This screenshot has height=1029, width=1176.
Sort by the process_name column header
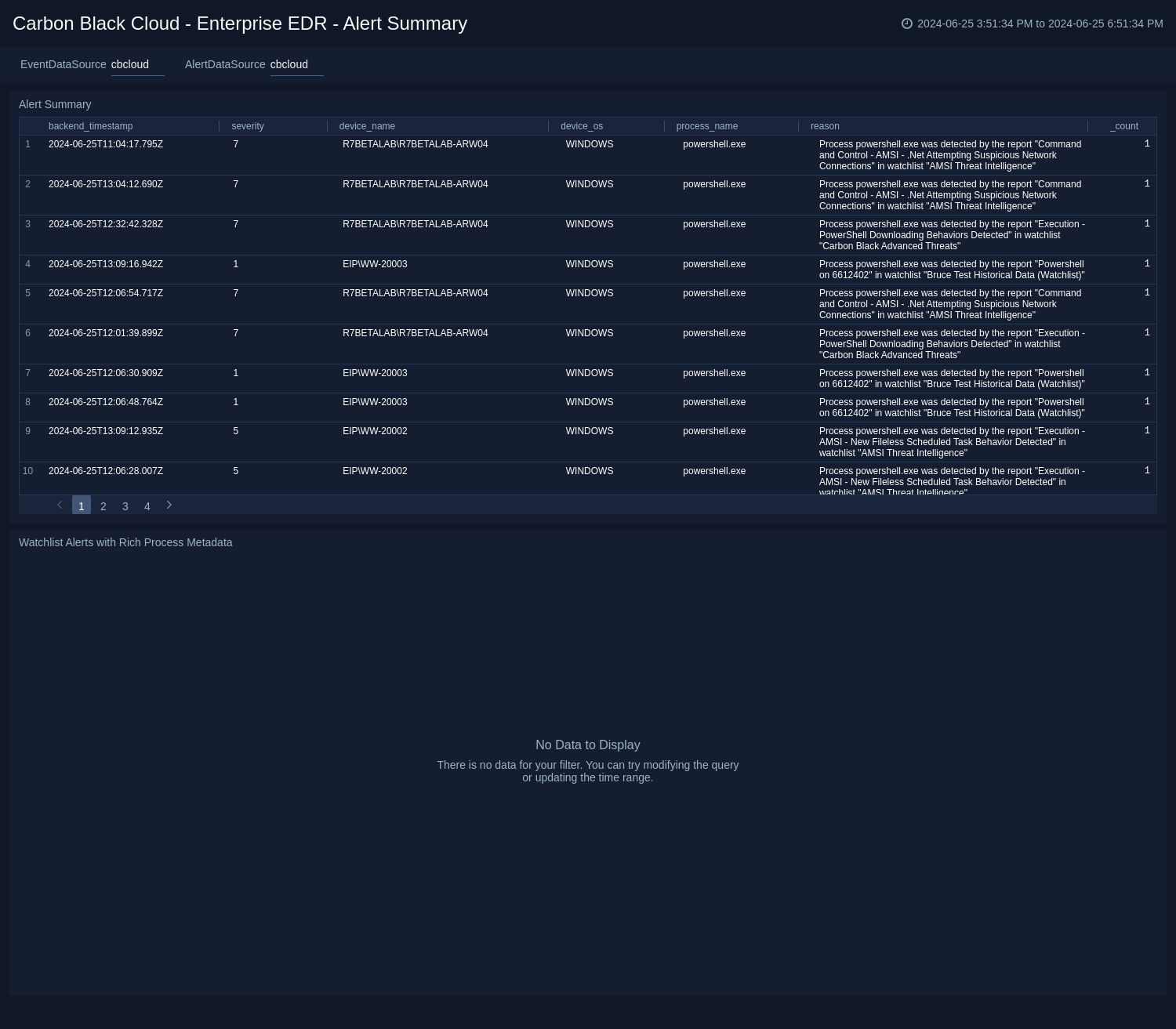(x=706, y=126)
